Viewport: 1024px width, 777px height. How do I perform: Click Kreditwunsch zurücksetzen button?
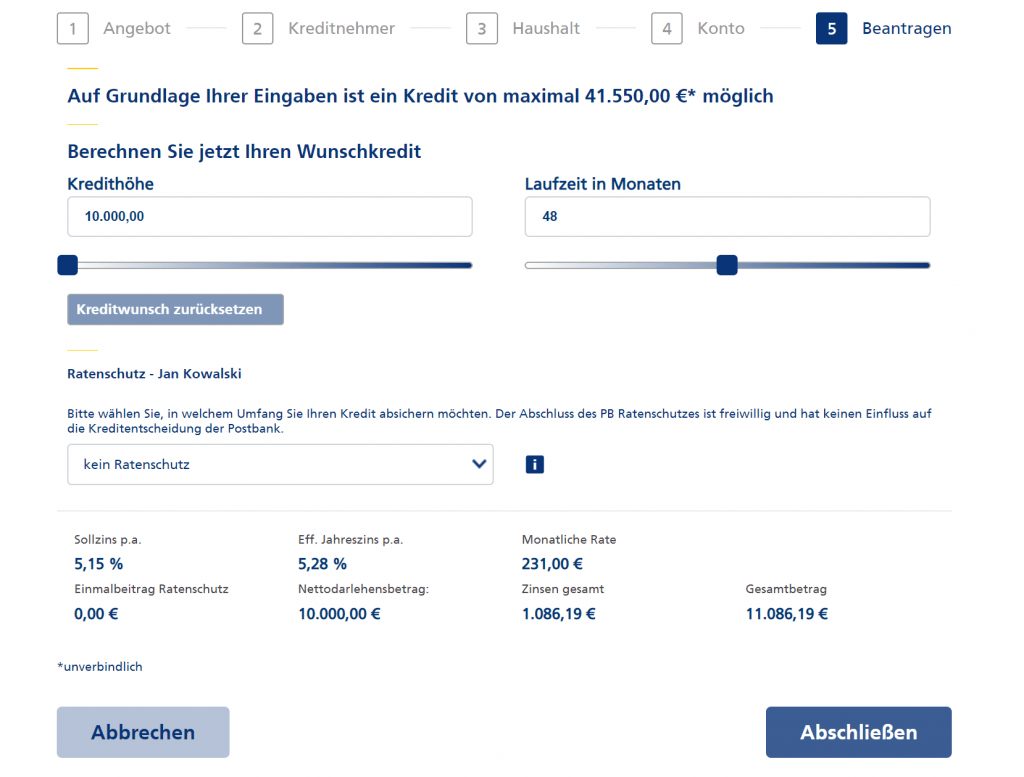point(175,309)
